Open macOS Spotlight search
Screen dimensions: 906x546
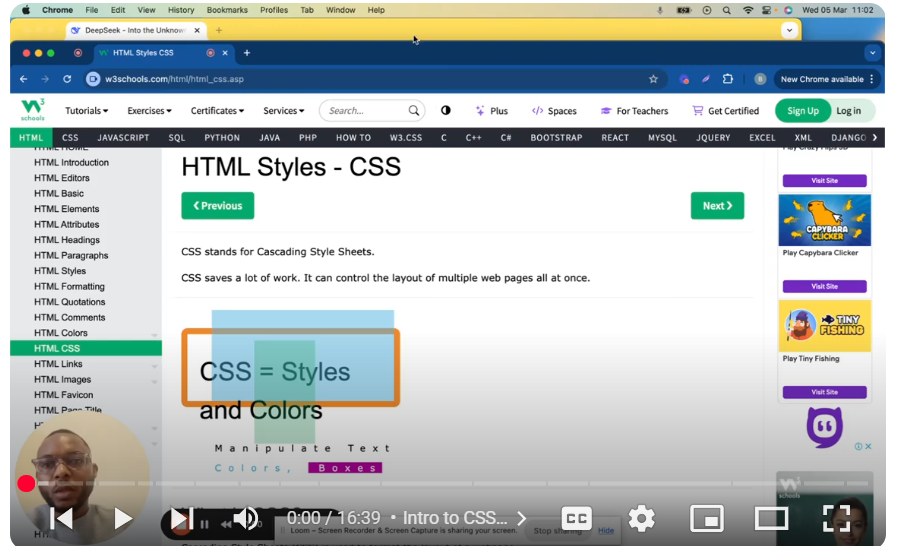[x=726, y=10]
